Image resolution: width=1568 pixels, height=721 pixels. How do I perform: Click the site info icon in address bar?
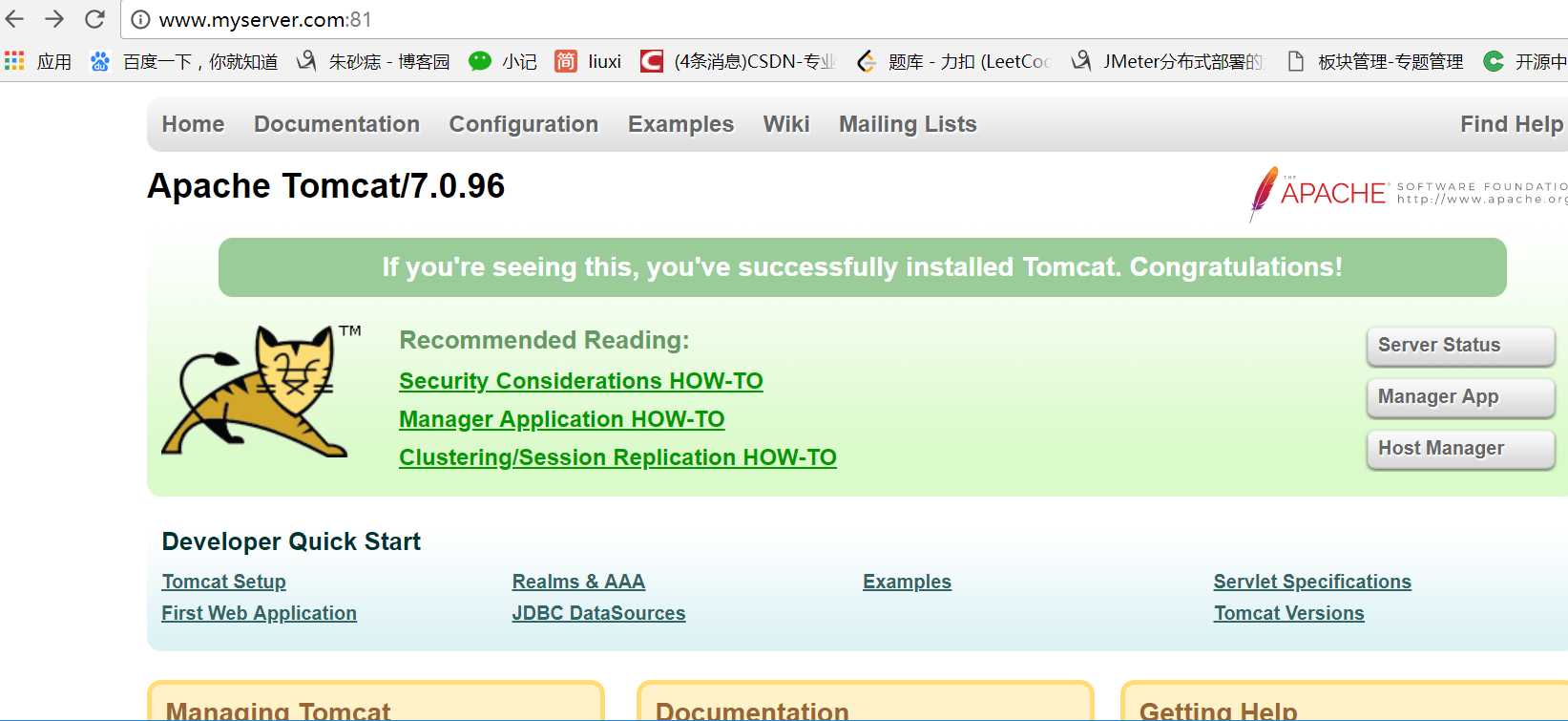(x=140, y=20)
